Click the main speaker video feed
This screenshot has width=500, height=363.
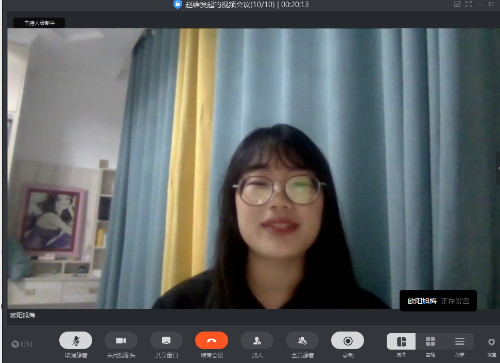[253, 168]
